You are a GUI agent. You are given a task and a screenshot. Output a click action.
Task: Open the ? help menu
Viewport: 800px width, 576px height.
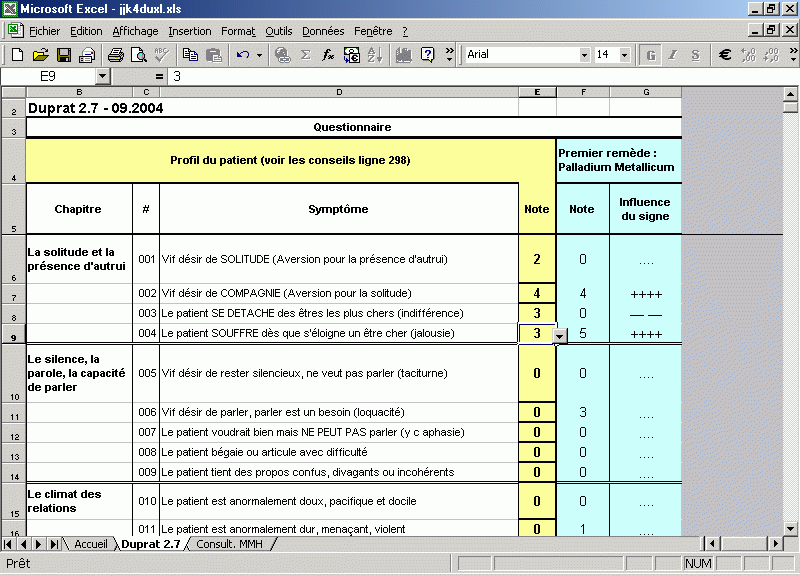(x=405, y=31)
